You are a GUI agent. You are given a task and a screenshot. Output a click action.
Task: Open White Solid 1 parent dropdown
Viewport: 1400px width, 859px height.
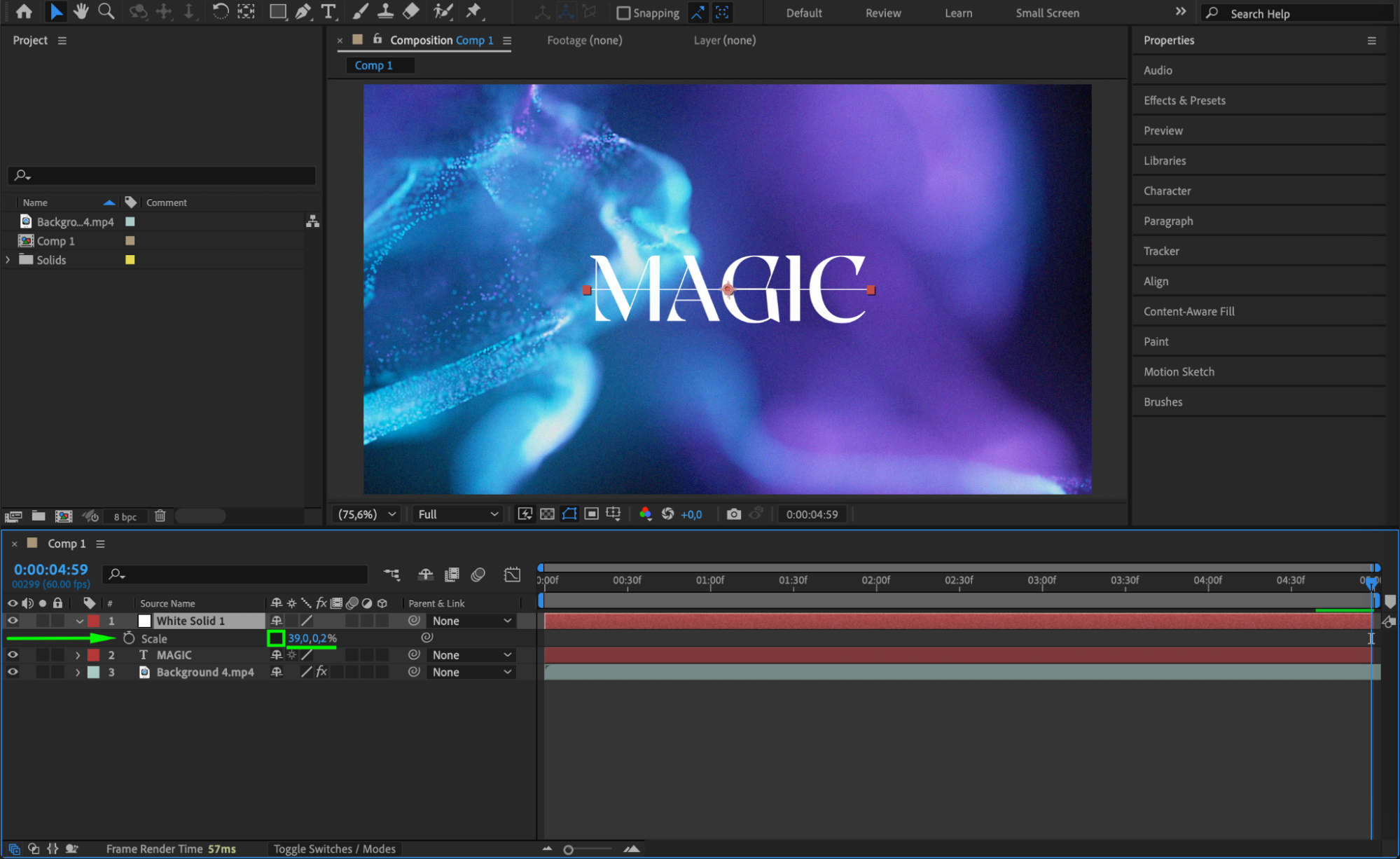click(x=471, y=621)
